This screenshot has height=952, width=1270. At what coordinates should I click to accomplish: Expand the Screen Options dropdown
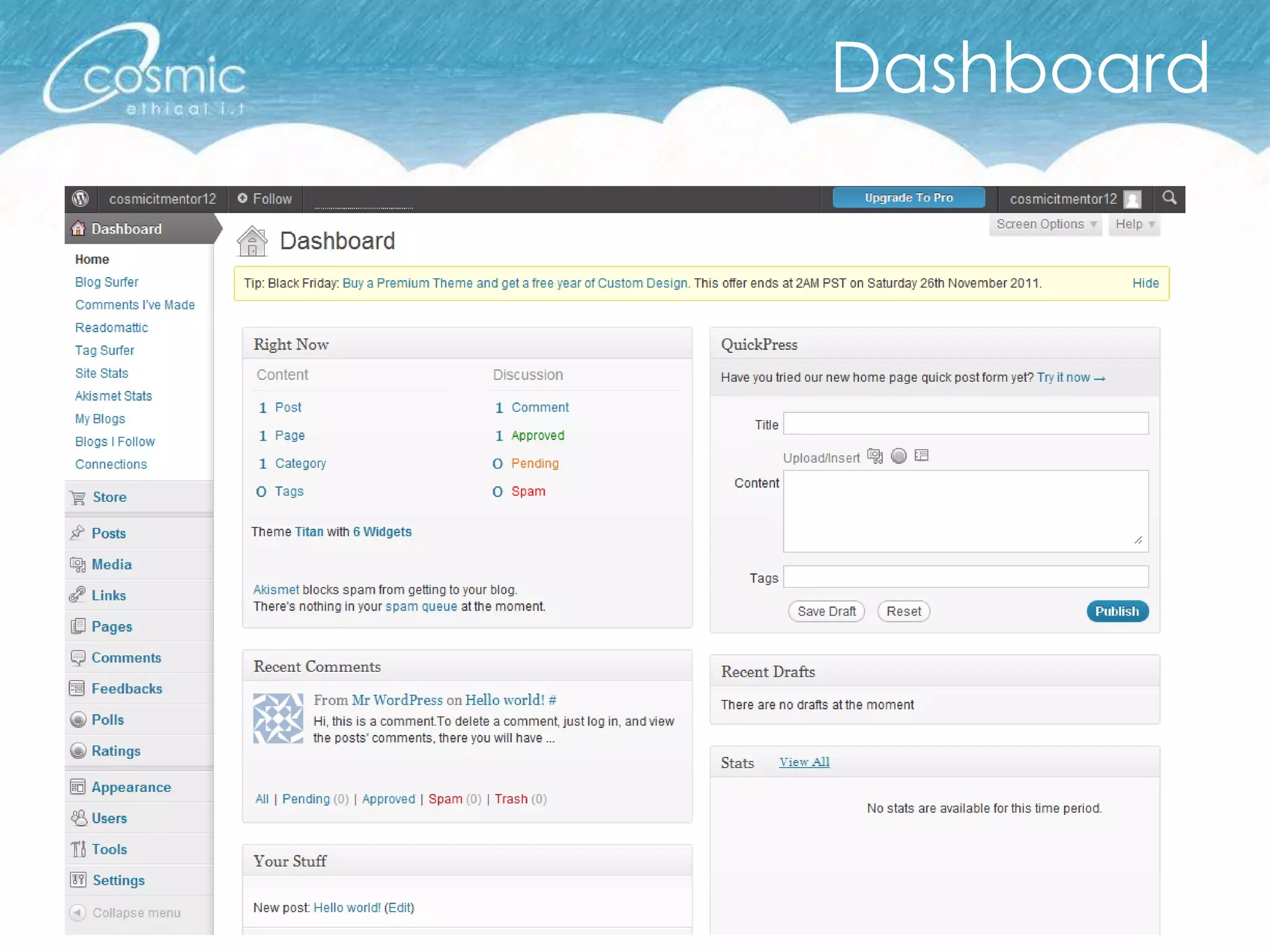pos(1046,224)
